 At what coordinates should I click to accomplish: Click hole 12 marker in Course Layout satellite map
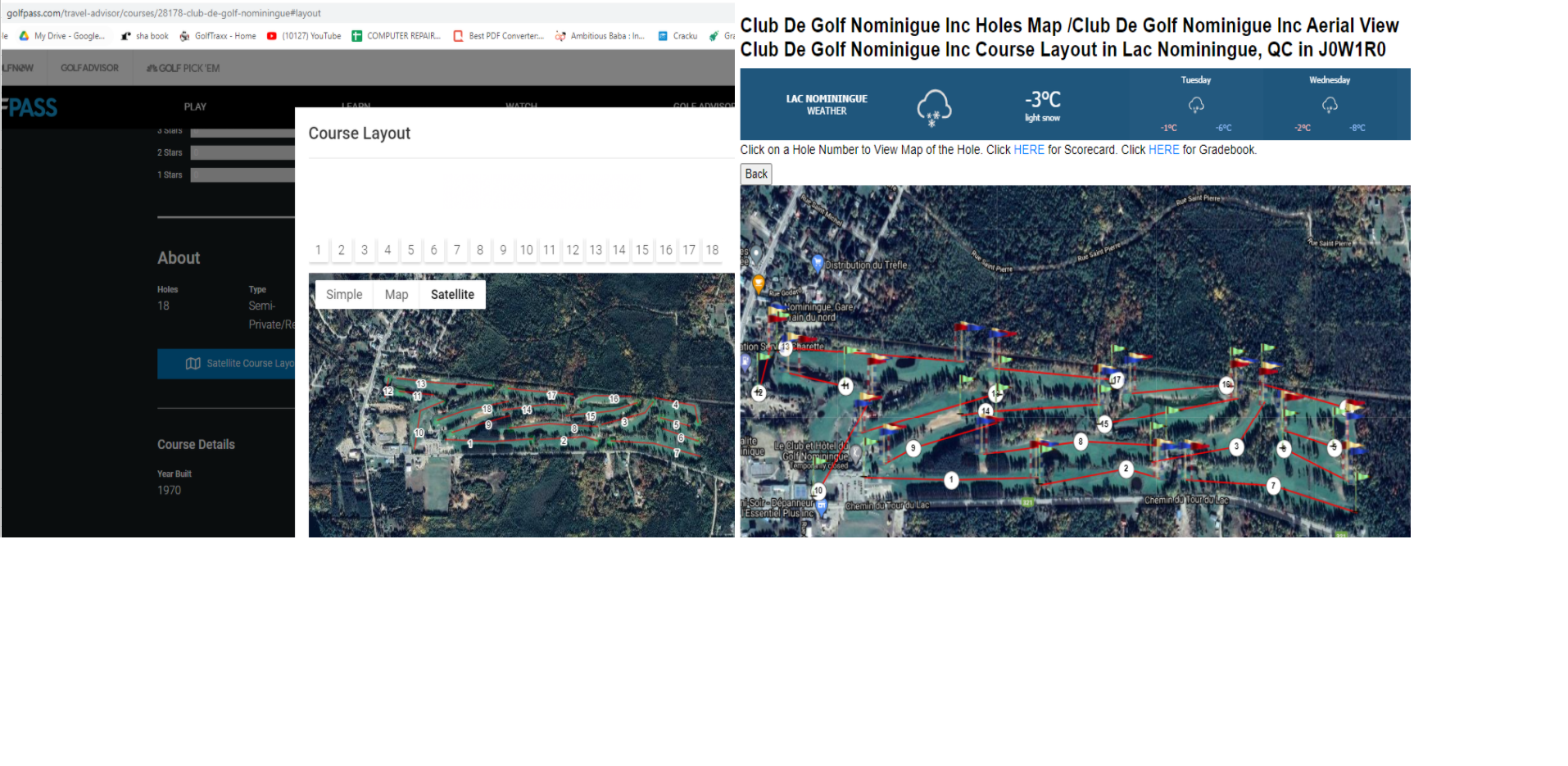pyautogui.click(x=388, y=391)
